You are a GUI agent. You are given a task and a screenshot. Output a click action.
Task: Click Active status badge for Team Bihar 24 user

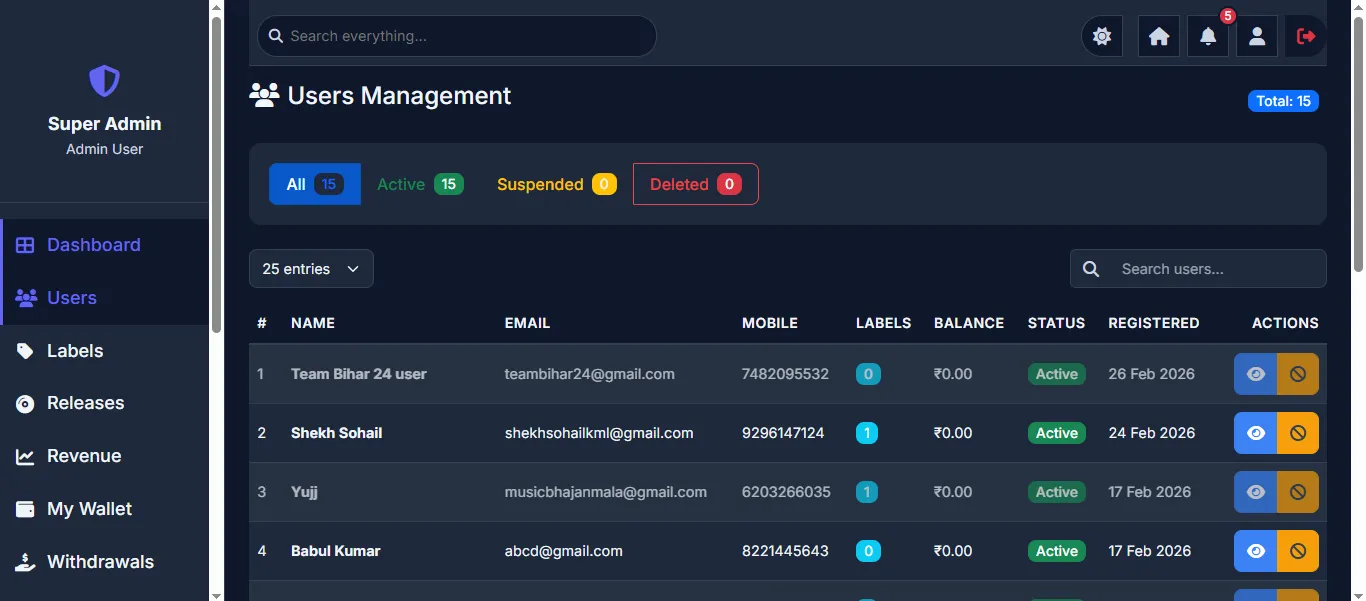(x=1057, y=374)
